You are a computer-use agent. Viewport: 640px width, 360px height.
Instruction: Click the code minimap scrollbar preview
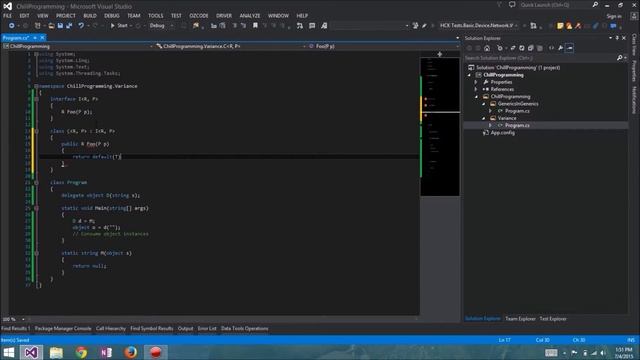click(x=440, y=127)
